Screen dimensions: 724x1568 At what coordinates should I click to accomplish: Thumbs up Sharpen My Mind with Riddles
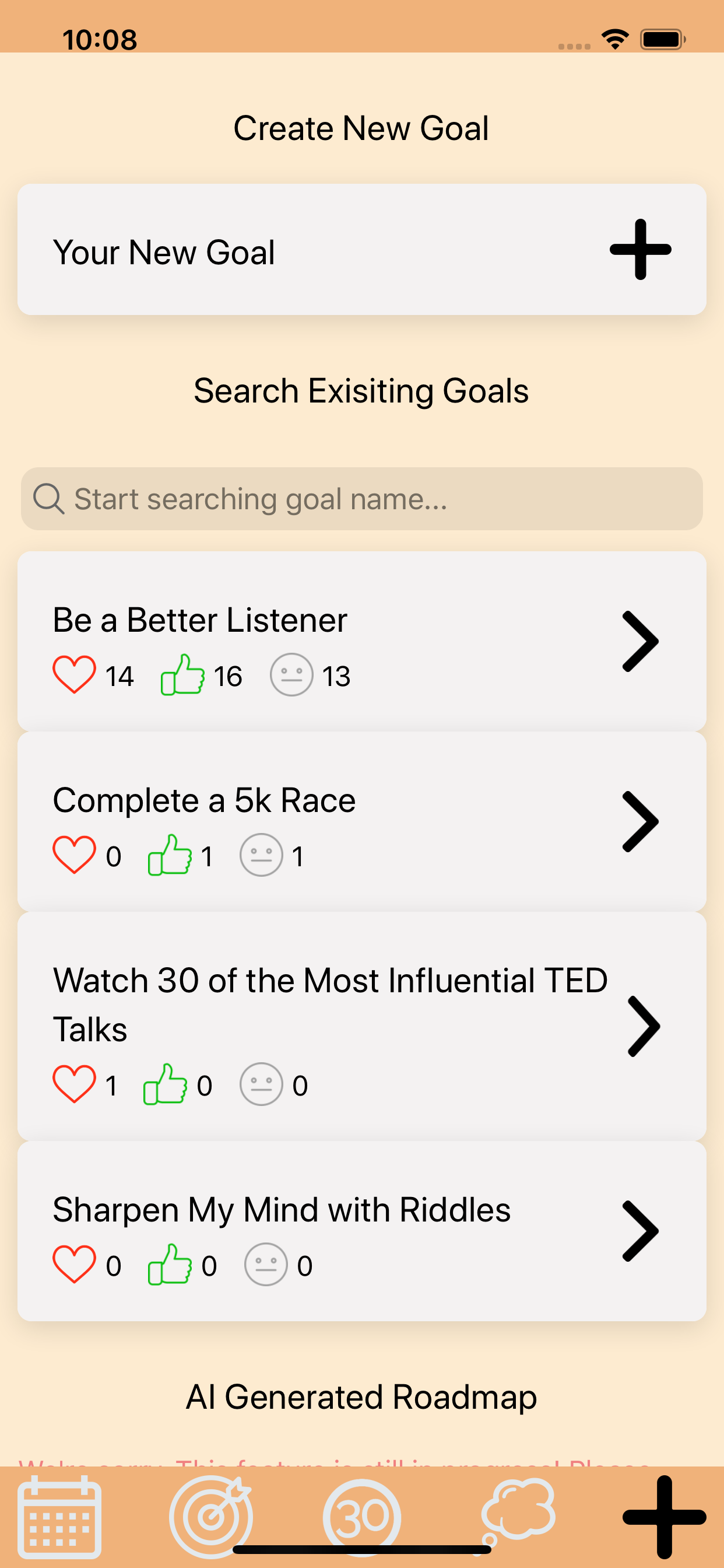[169, 1265]
